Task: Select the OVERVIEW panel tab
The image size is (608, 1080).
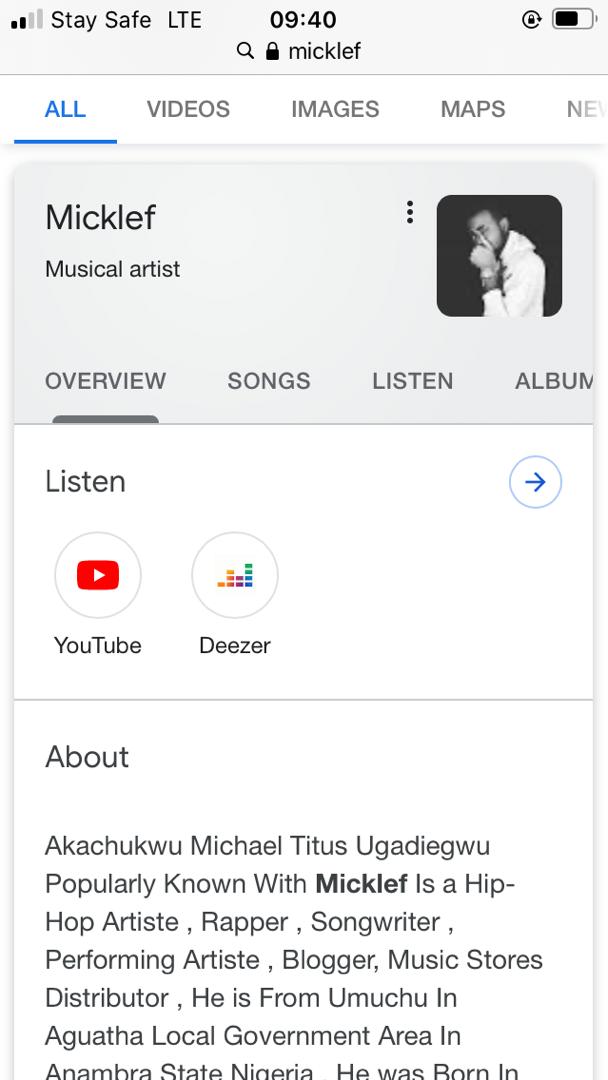Action: [105, 381]
